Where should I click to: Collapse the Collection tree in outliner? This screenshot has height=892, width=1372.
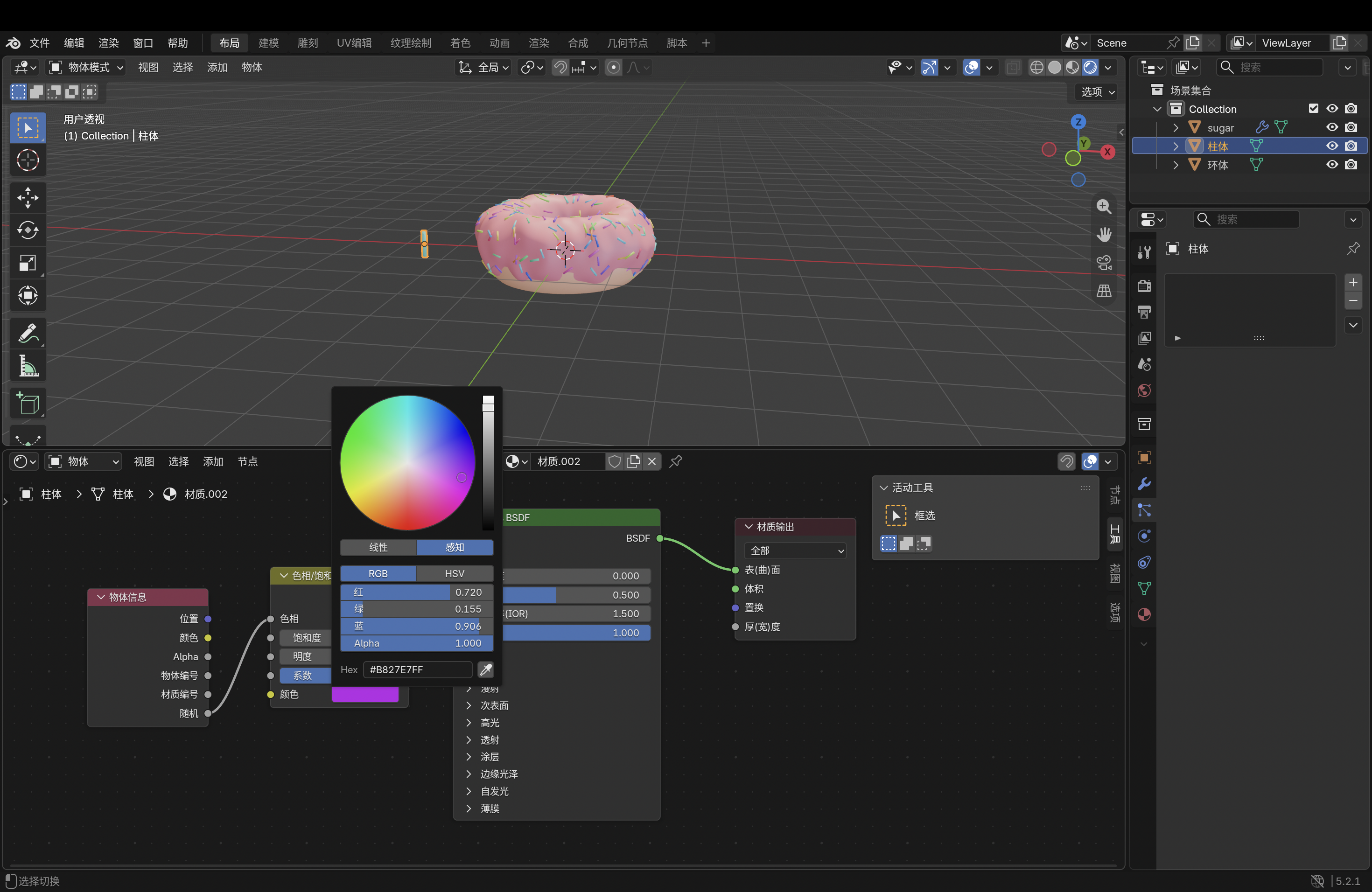pyautogui.click(x=1157, y=109)
